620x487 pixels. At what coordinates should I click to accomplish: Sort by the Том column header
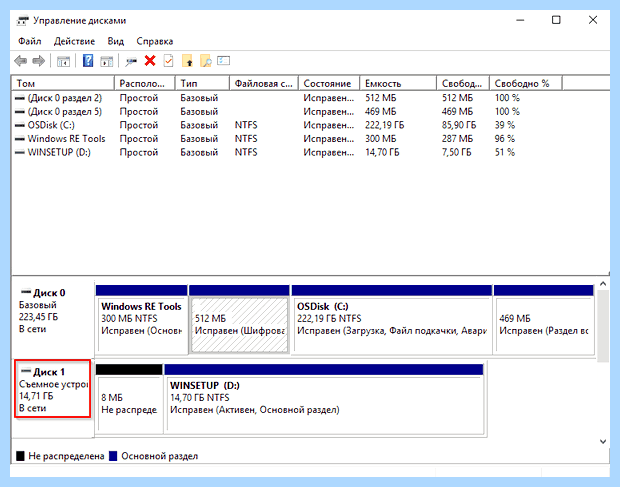(x=63, y=83)
